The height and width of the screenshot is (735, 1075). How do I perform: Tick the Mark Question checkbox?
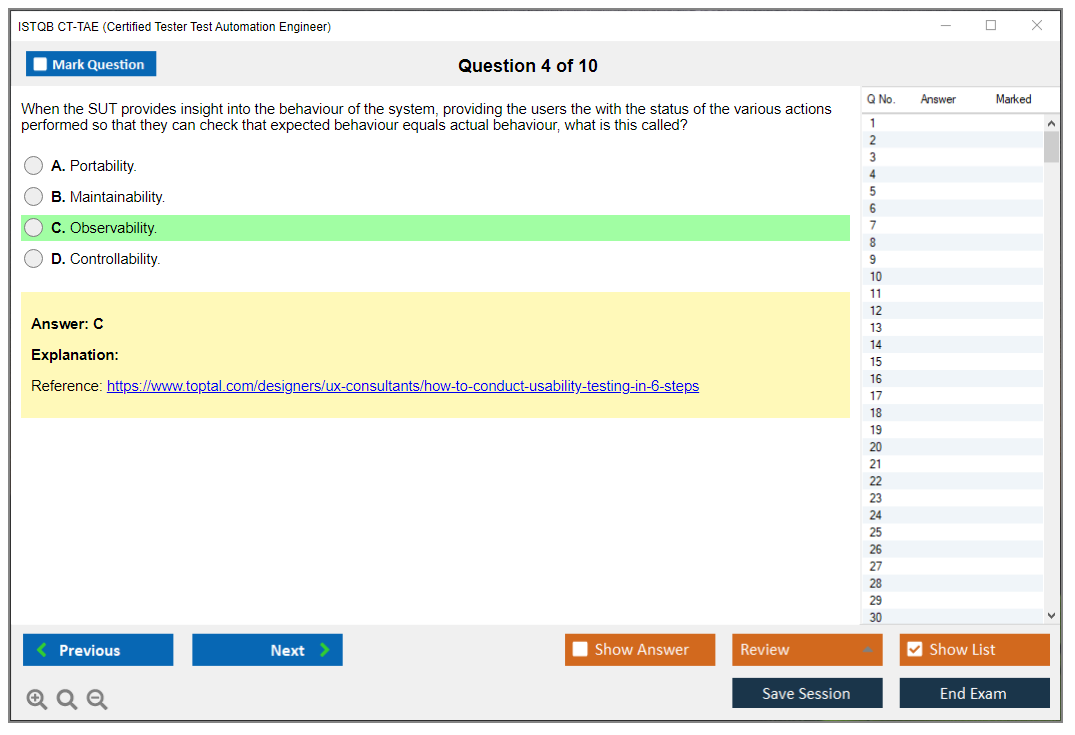click(41, 64)
